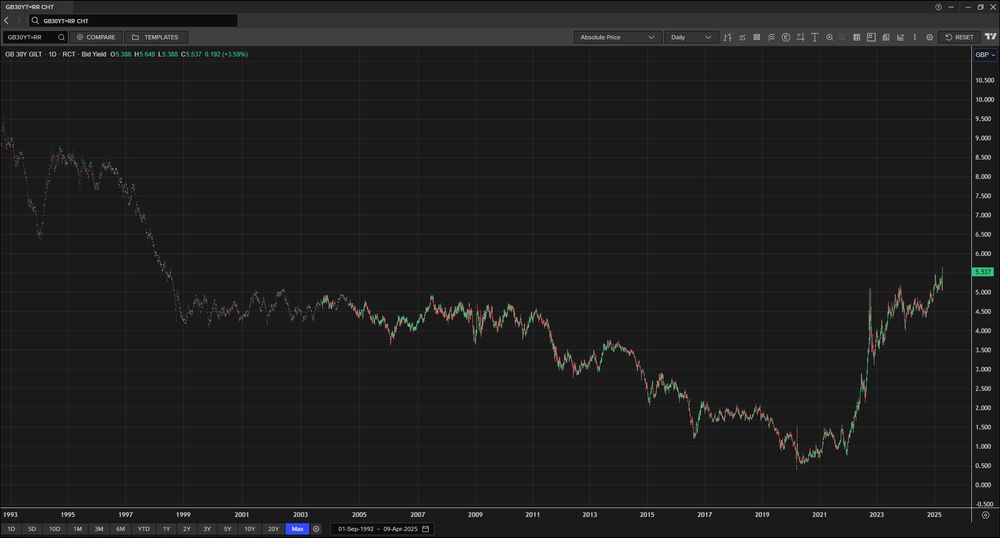Screen dimensions: 1000x538
Task: Select the text annotation T tool
Action: pos(814,38)
